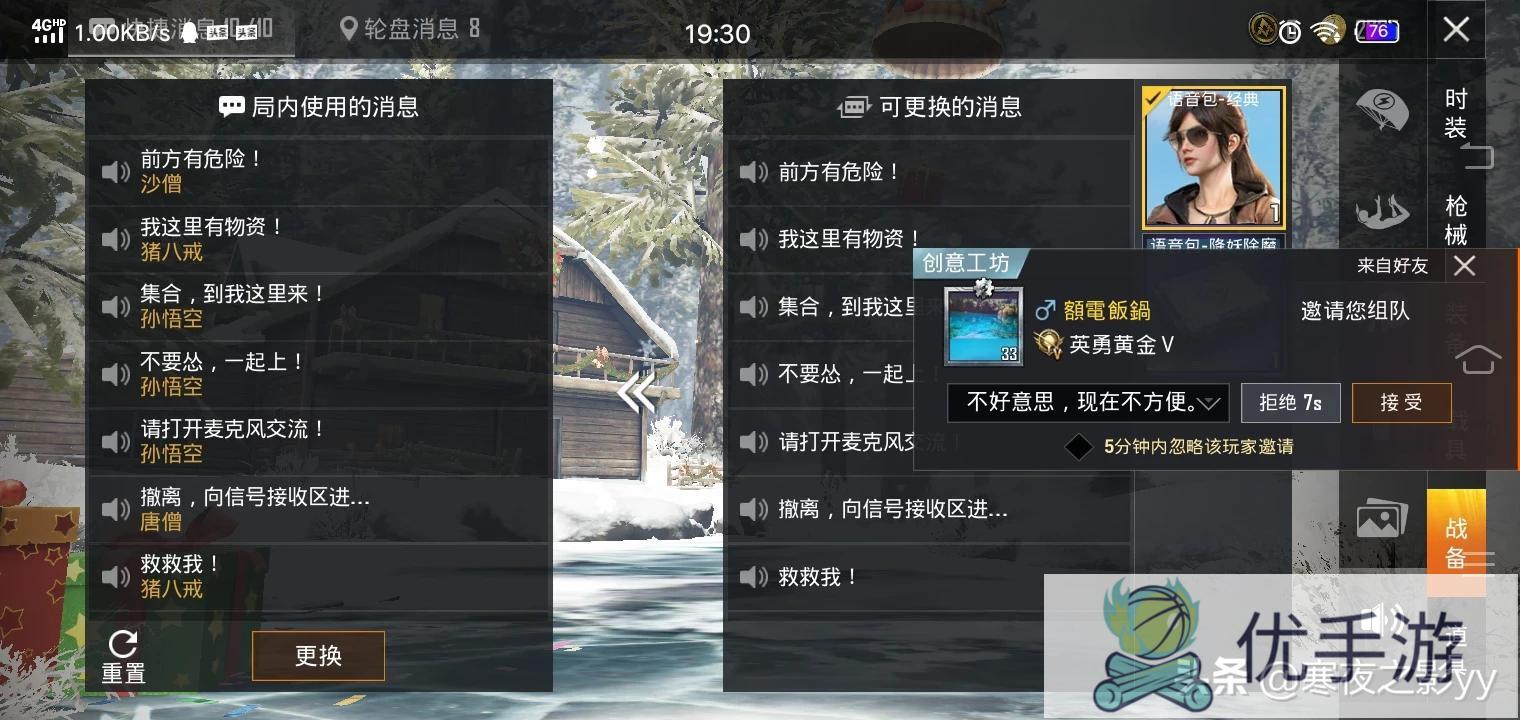Open the skydiving pose icon in sidebar

(x=1382, y=212)
